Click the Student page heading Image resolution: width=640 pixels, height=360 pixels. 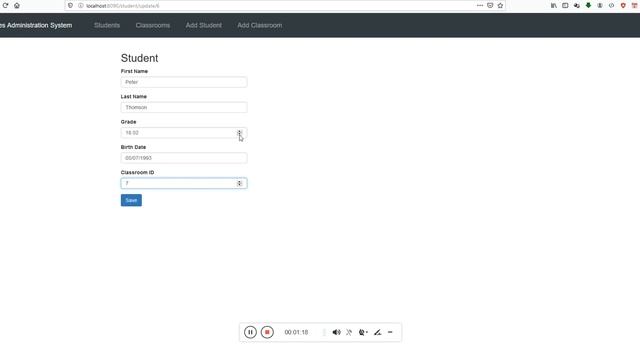coord(140,58)
